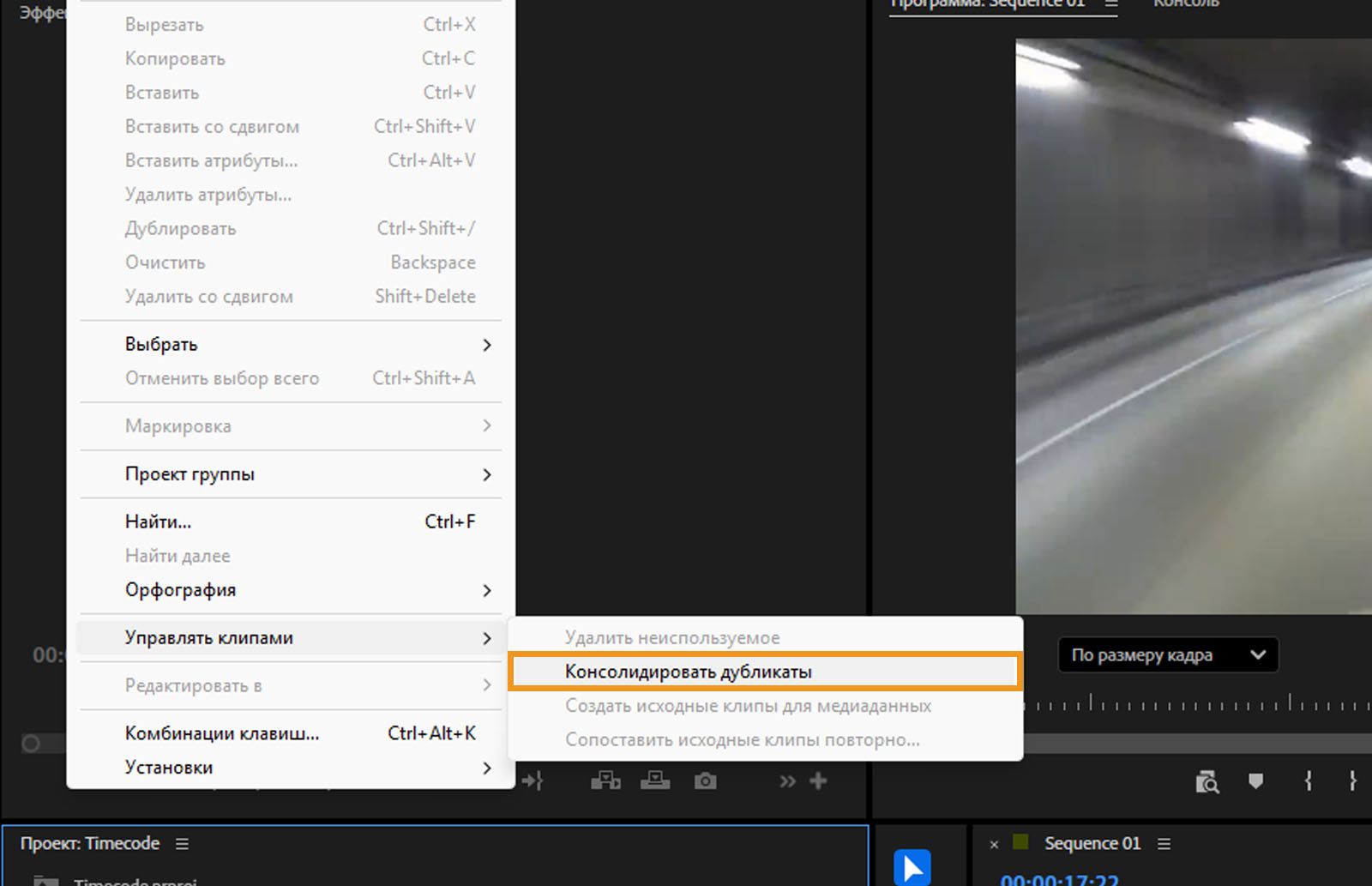This screenshot has width=1372, height=886.
Task: Select the blue Selection arrow tool
Action: (912, 867)
